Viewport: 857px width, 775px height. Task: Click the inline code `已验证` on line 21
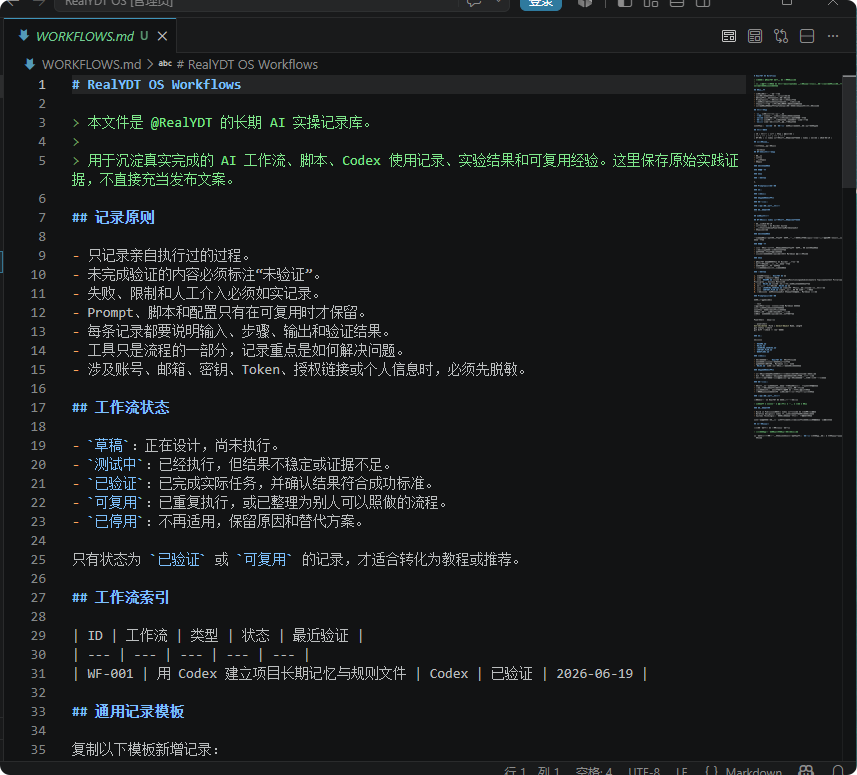click(115, 484)
